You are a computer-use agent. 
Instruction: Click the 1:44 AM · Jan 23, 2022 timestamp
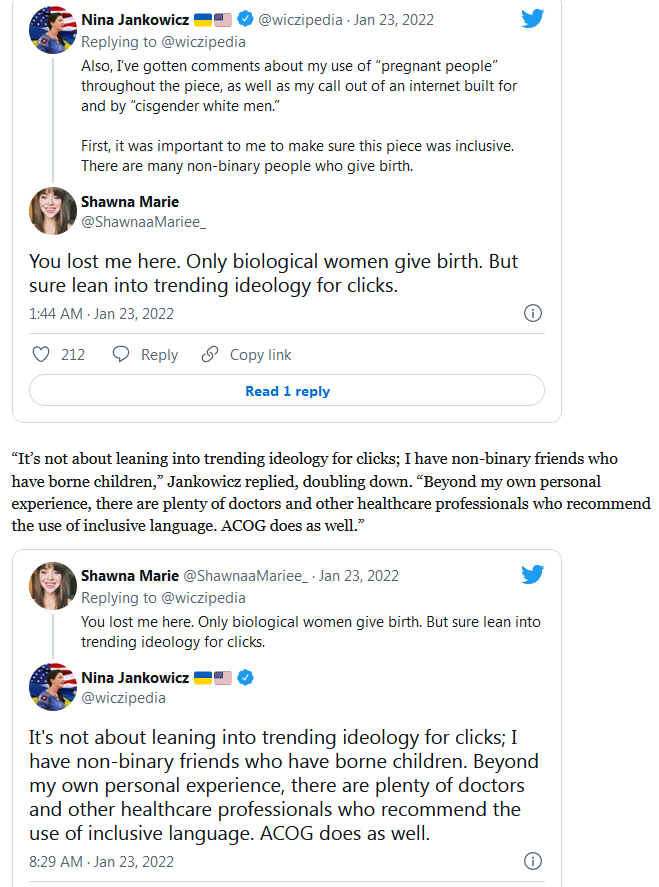coord(101,313)
